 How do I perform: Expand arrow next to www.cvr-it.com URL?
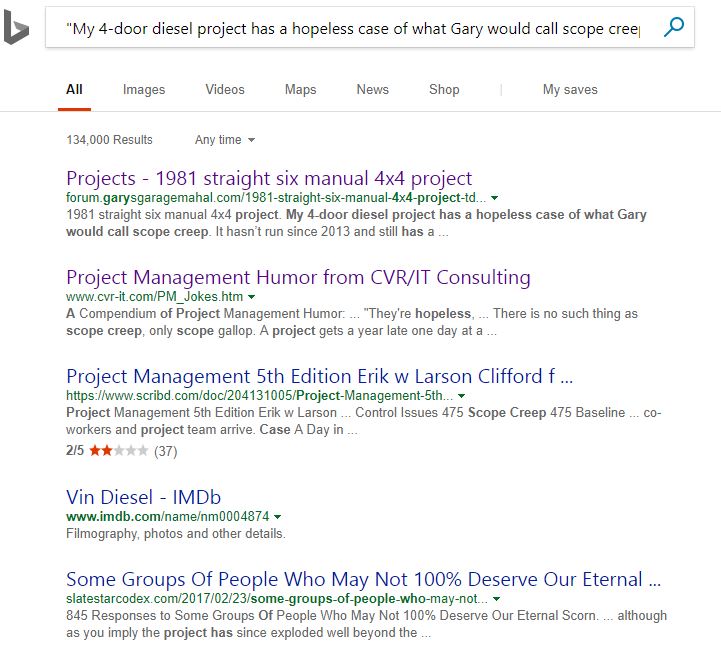pos(251,298)
